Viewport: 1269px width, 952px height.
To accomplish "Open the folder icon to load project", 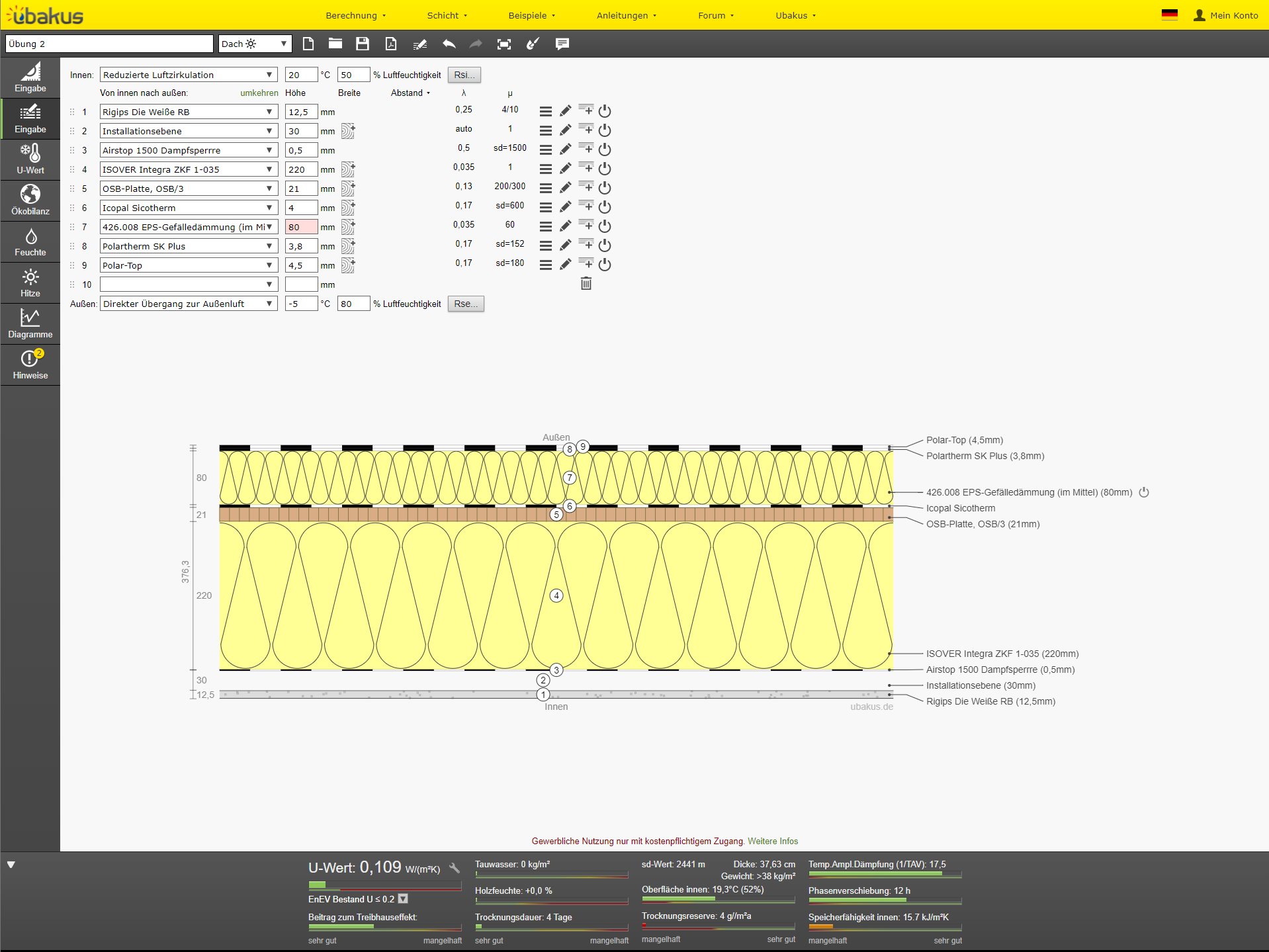I will click(x=335, y=44).
